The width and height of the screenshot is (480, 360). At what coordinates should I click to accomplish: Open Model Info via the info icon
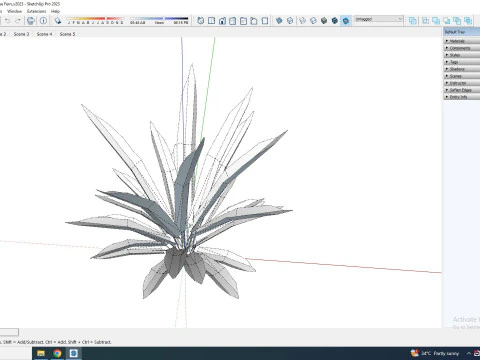coord(43,21)
